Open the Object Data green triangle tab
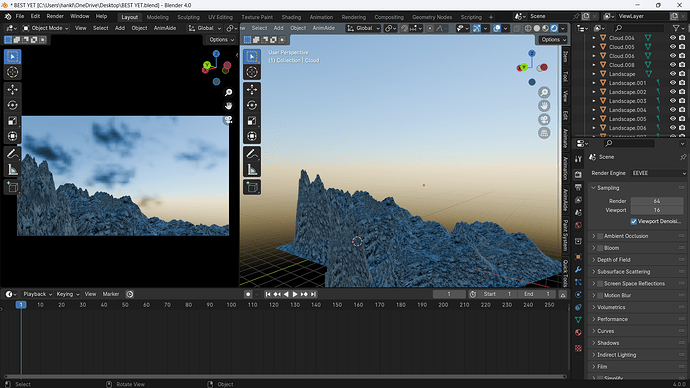This screenshot has width=690, height=388. 578,320
